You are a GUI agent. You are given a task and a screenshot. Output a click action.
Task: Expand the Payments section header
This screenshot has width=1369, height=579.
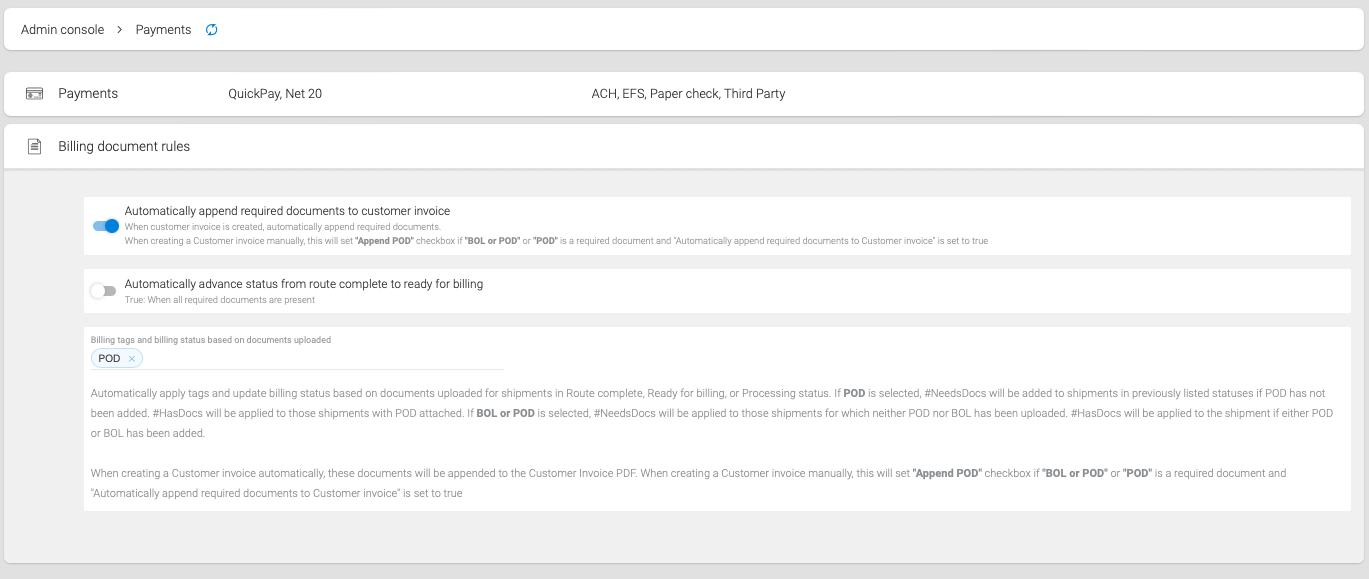click(684, 94)
